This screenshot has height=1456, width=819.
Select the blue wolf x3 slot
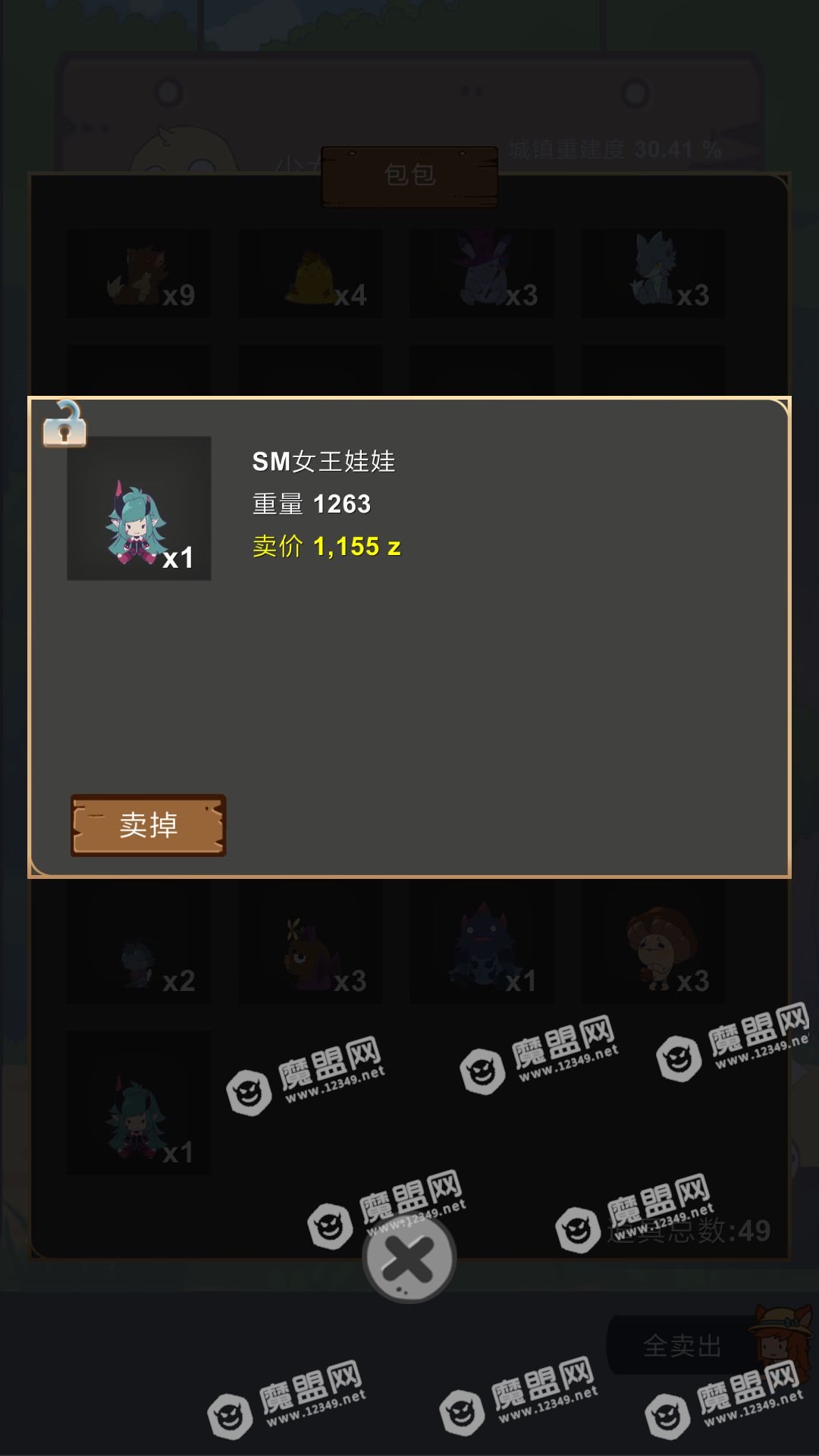653,274
